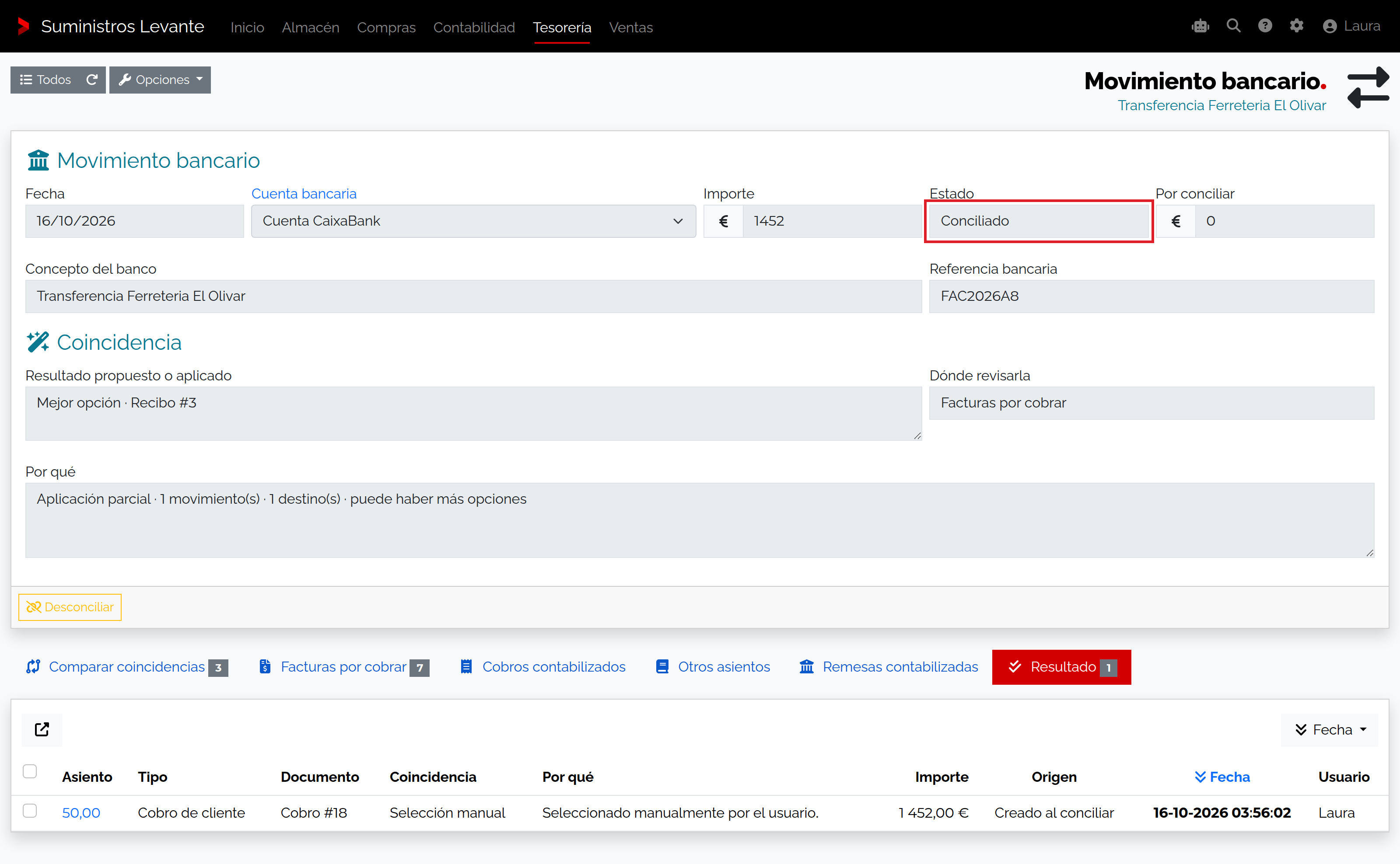Image resolution: width=1400 pixels, height=864 pixels.
Task: Click the Referencia bancaria field FAC2026A8
Action: tap(1151, 296)
